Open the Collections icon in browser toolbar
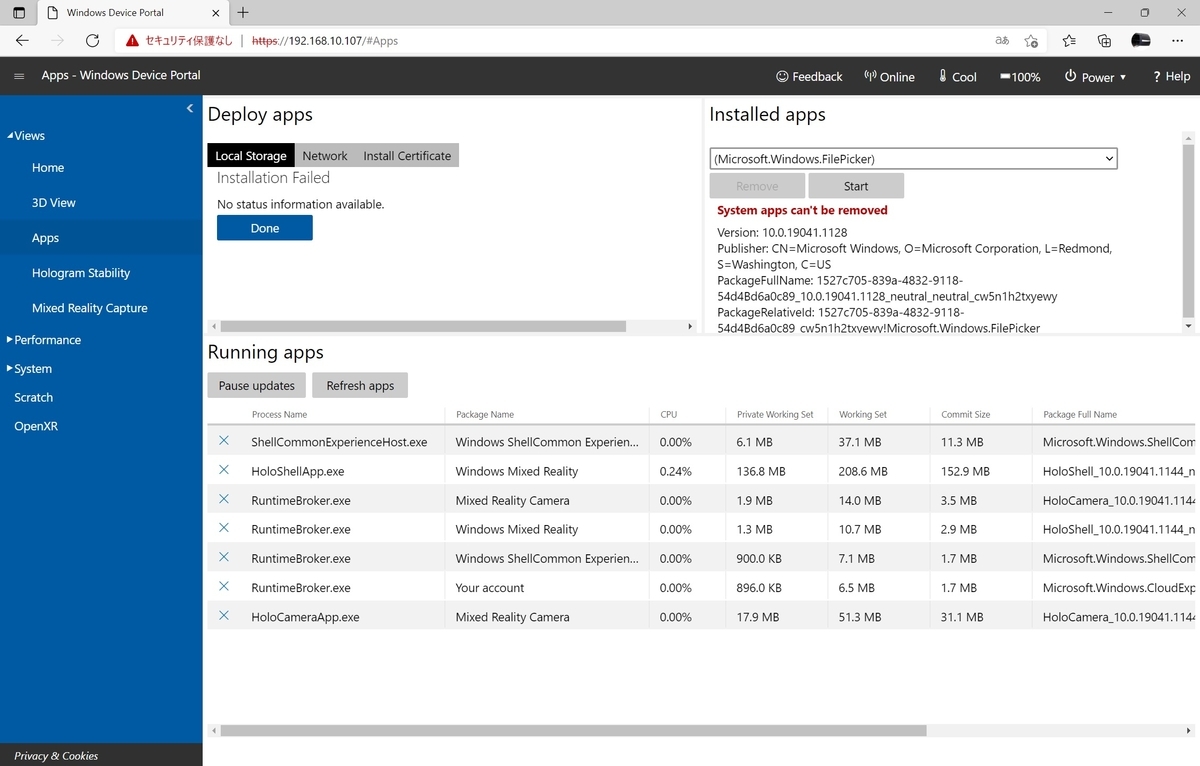Image resolution: width=1200 pixels, height=766 pixels. click(1104, 41)
